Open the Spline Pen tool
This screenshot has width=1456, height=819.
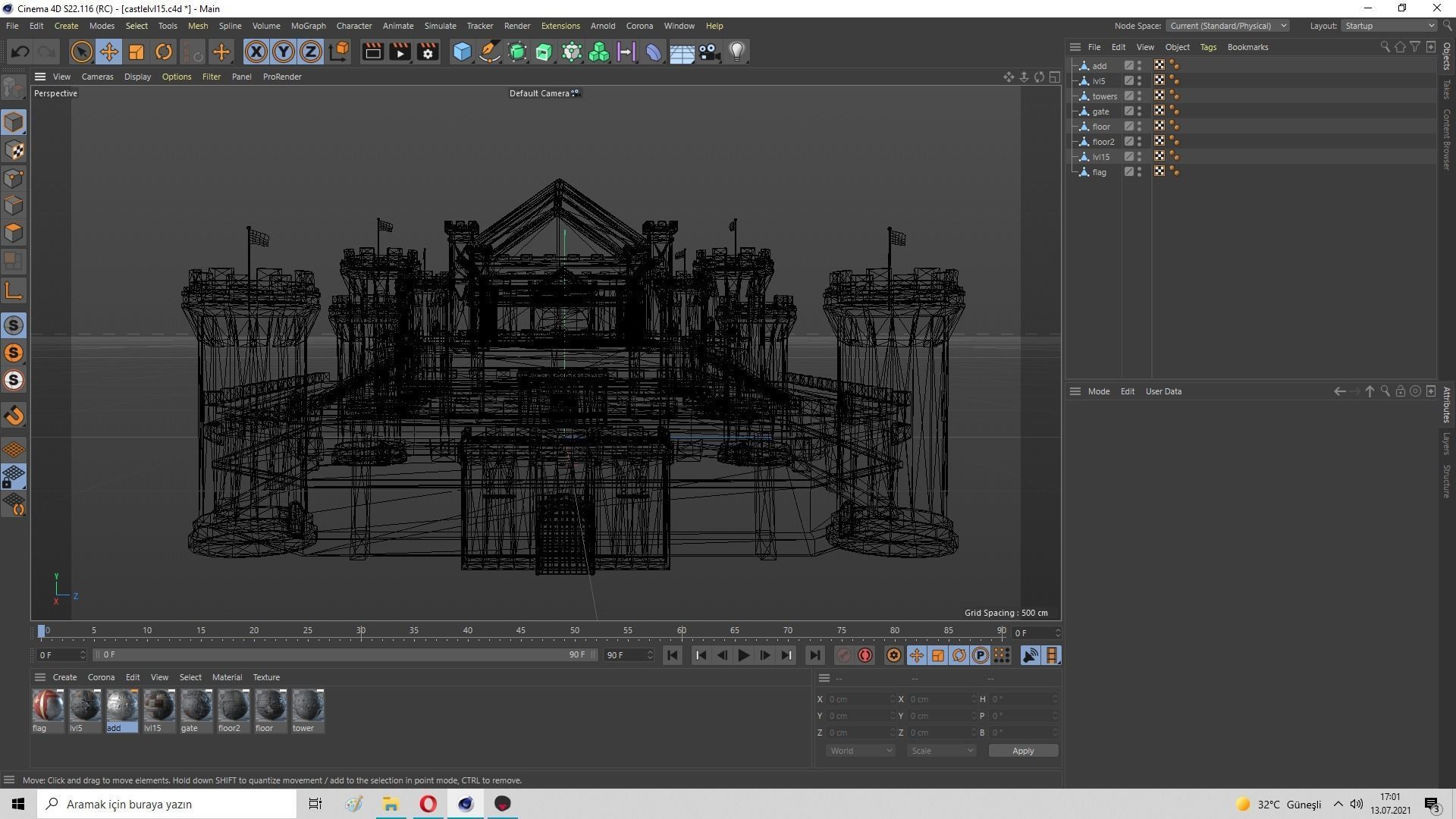tap(490, 52)
